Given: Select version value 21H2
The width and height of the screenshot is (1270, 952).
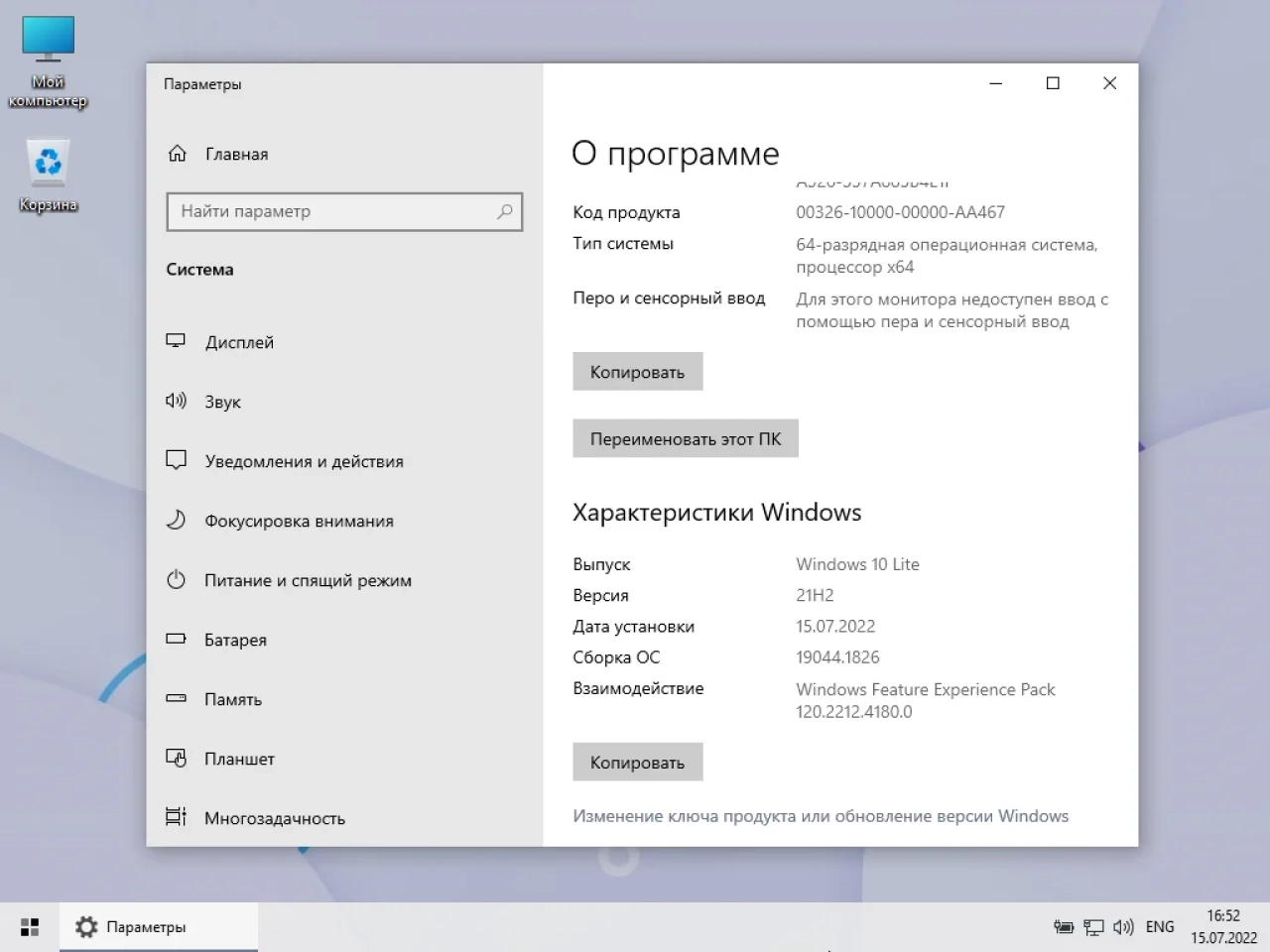Looking at the screenshot, I should [x=815, y=595].
